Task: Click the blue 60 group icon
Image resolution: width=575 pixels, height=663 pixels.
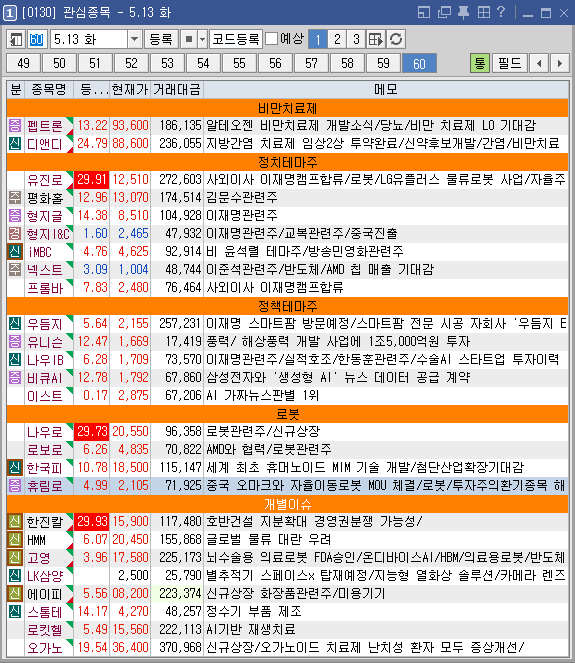Action: pyautogui.click(x=36, y=40)
